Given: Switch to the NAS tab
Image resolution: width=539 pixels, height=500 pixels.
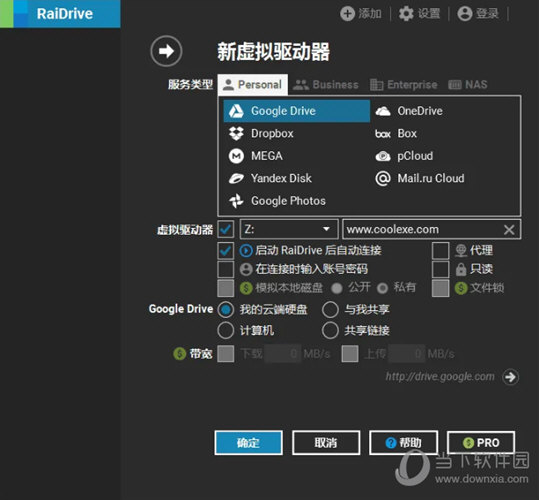Looking at the screenshot, I should (x=468, y=85).
